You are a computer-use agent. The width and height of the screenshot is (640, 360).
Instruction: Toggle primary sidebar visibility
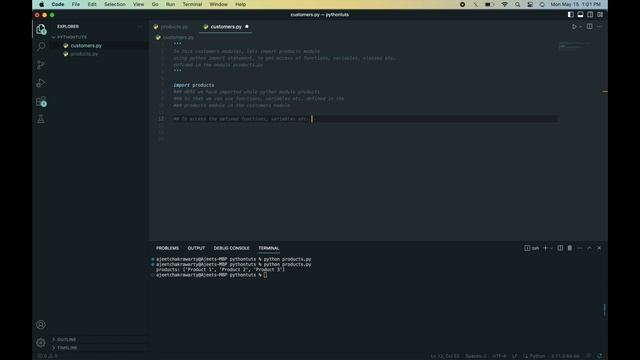pyautogui.click(x=571, y=15)
